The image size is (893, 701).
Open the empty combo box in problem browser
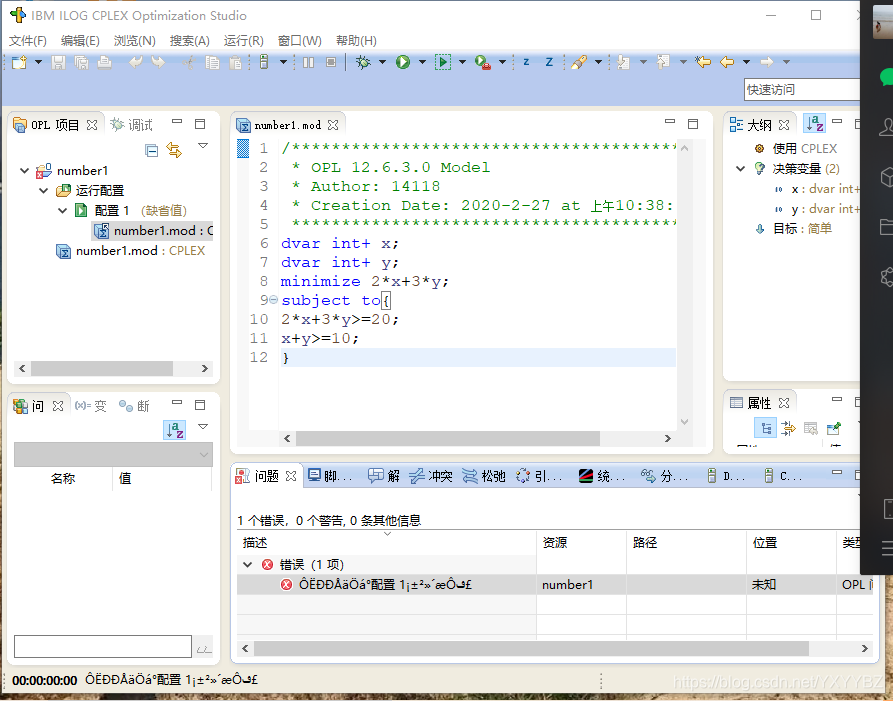(x=113, y=454)
